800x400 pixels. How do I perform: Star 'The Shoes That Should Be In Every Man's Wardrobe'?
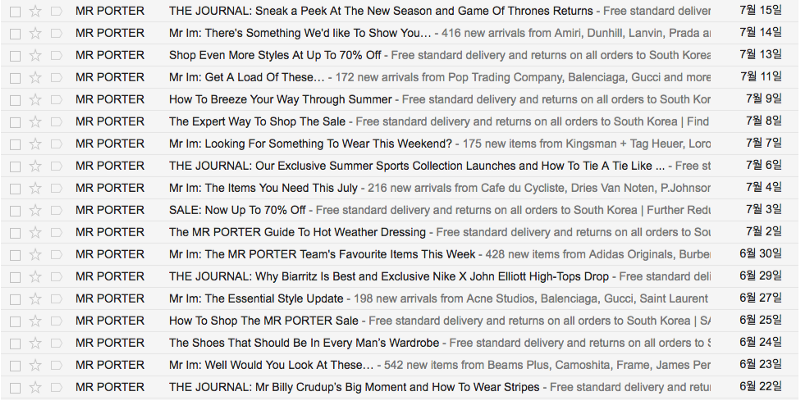[x=36, y=343]
